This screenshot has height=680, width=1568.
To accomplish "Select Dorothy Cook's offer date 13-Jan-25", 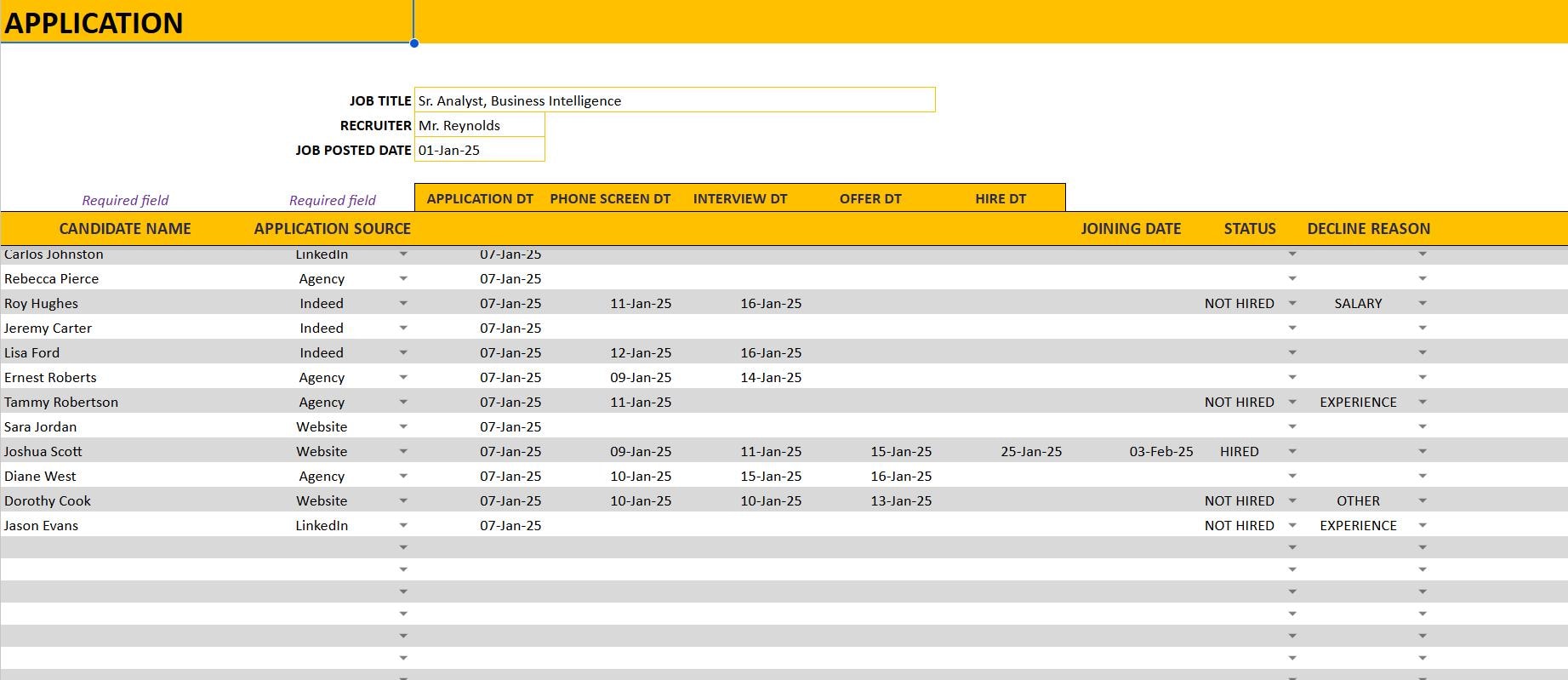I will point(901,500).
